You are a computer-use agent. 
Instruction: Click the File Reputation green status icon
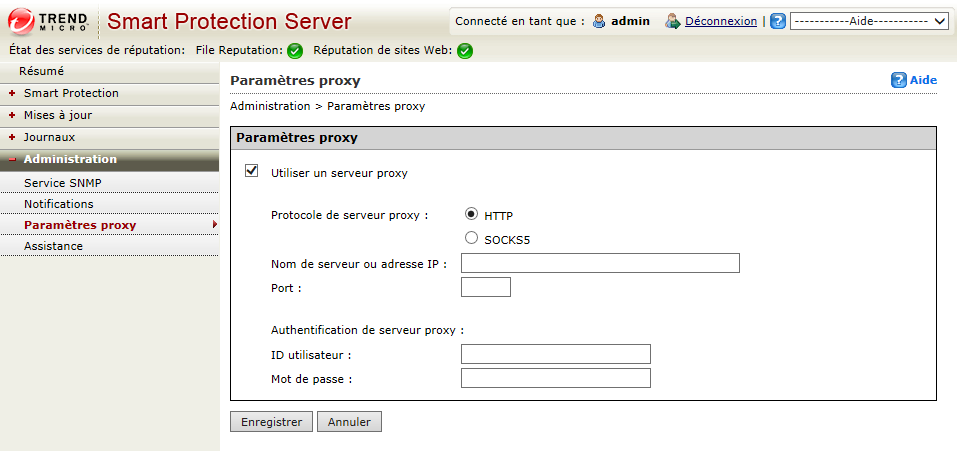(295, 51)
